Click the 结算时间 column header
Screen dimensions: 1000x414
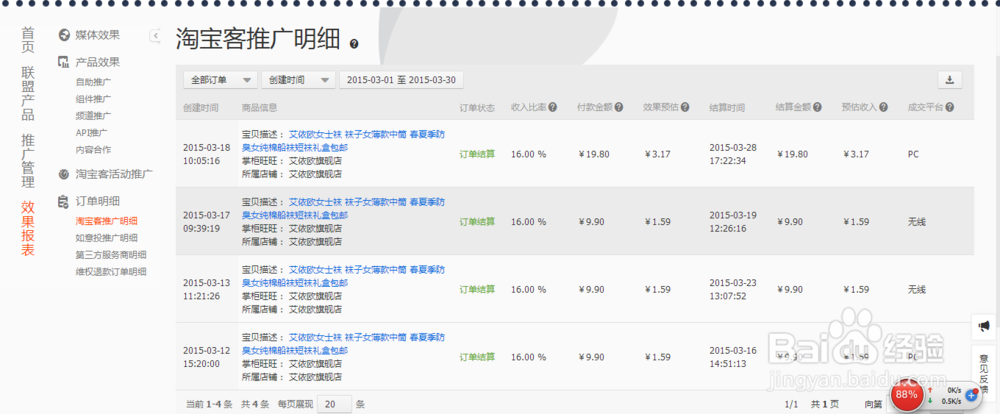coord(727,108)
